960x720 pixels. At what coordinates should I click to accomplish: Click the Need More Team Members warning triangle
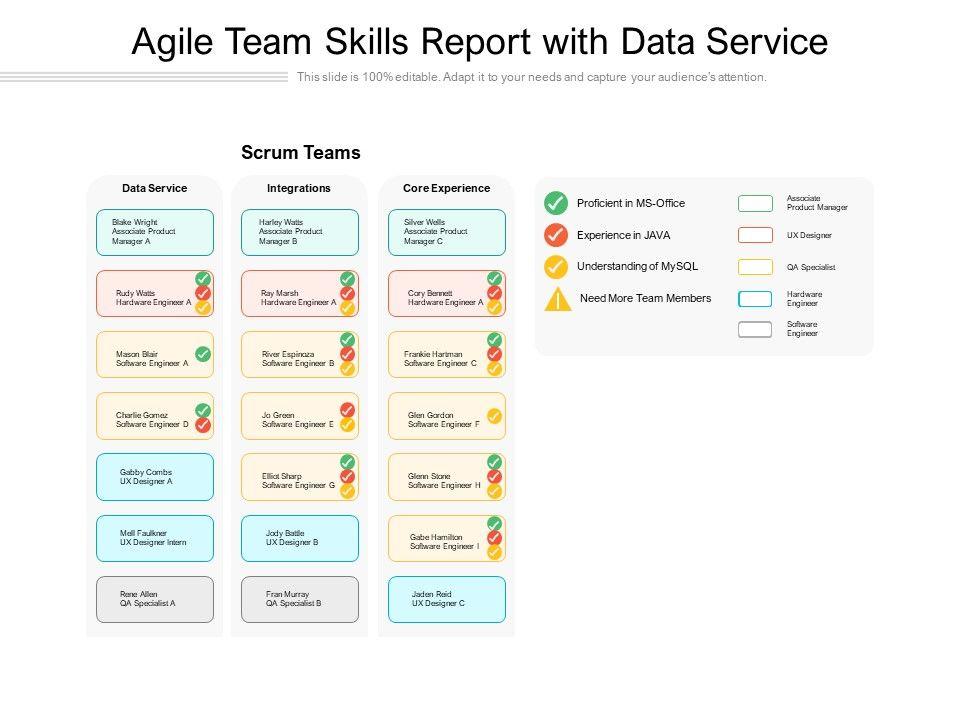558,298
